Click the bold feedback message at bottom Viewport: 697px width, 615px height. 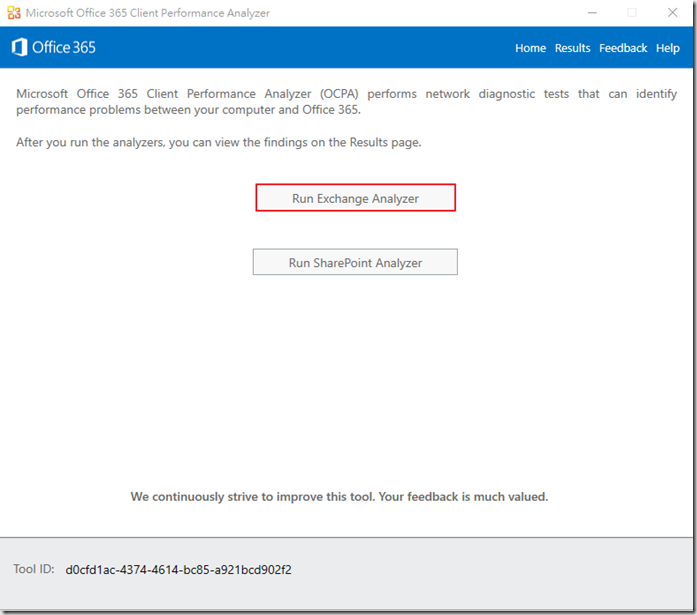[x=339, y=496]
